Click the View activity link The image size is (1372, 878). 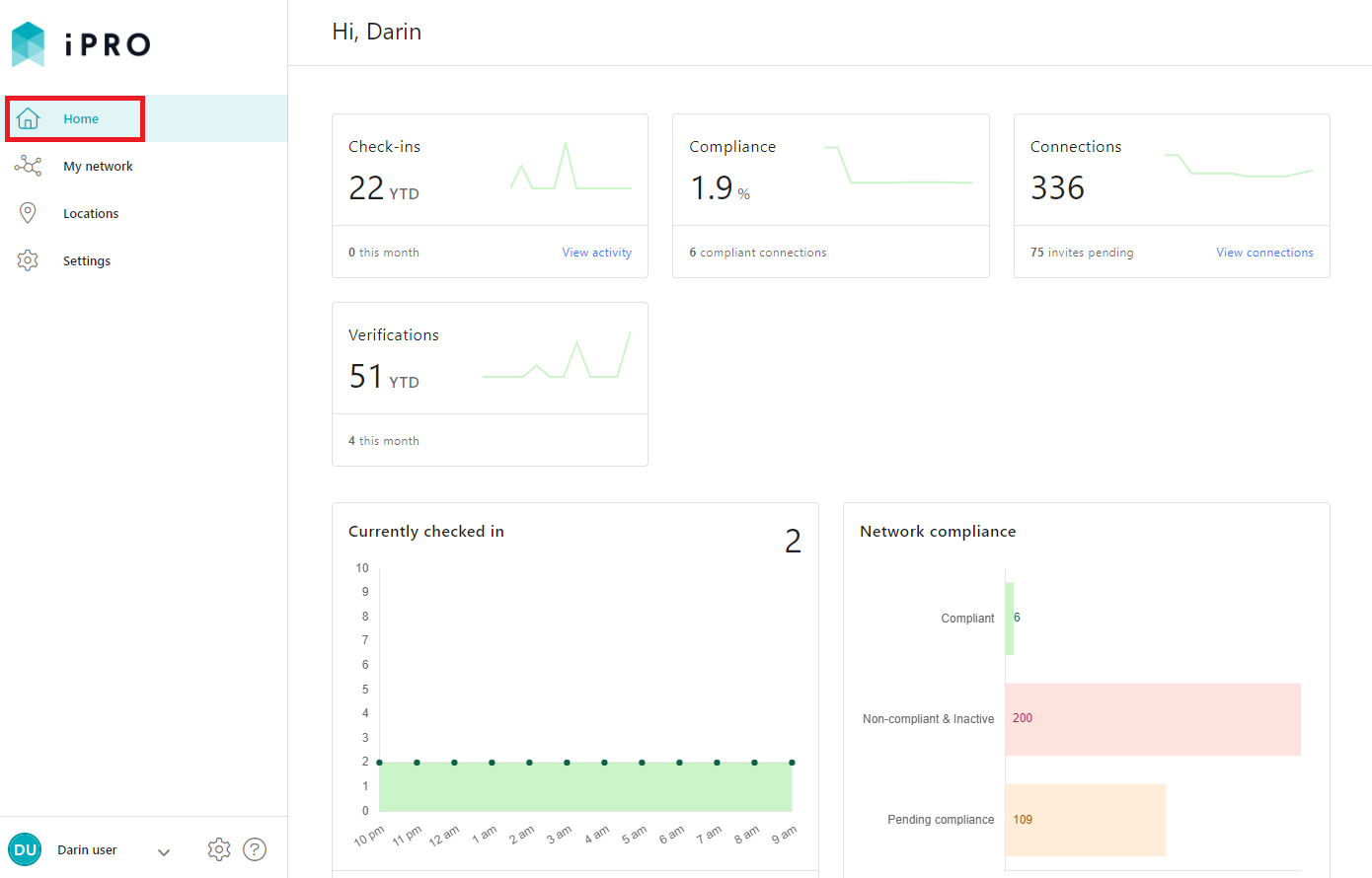point(597,253)
